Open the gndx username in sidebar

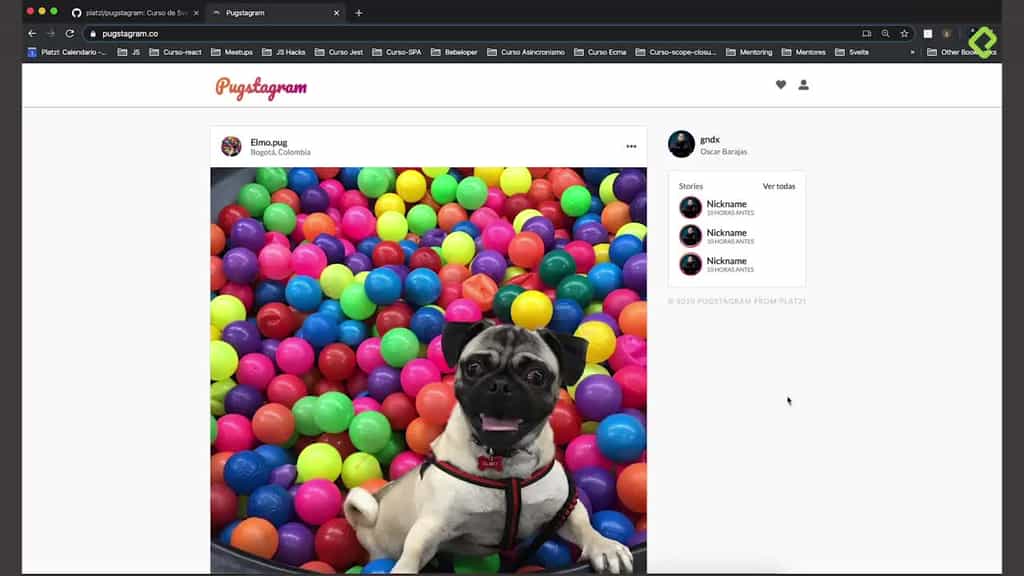coord(710,139)
